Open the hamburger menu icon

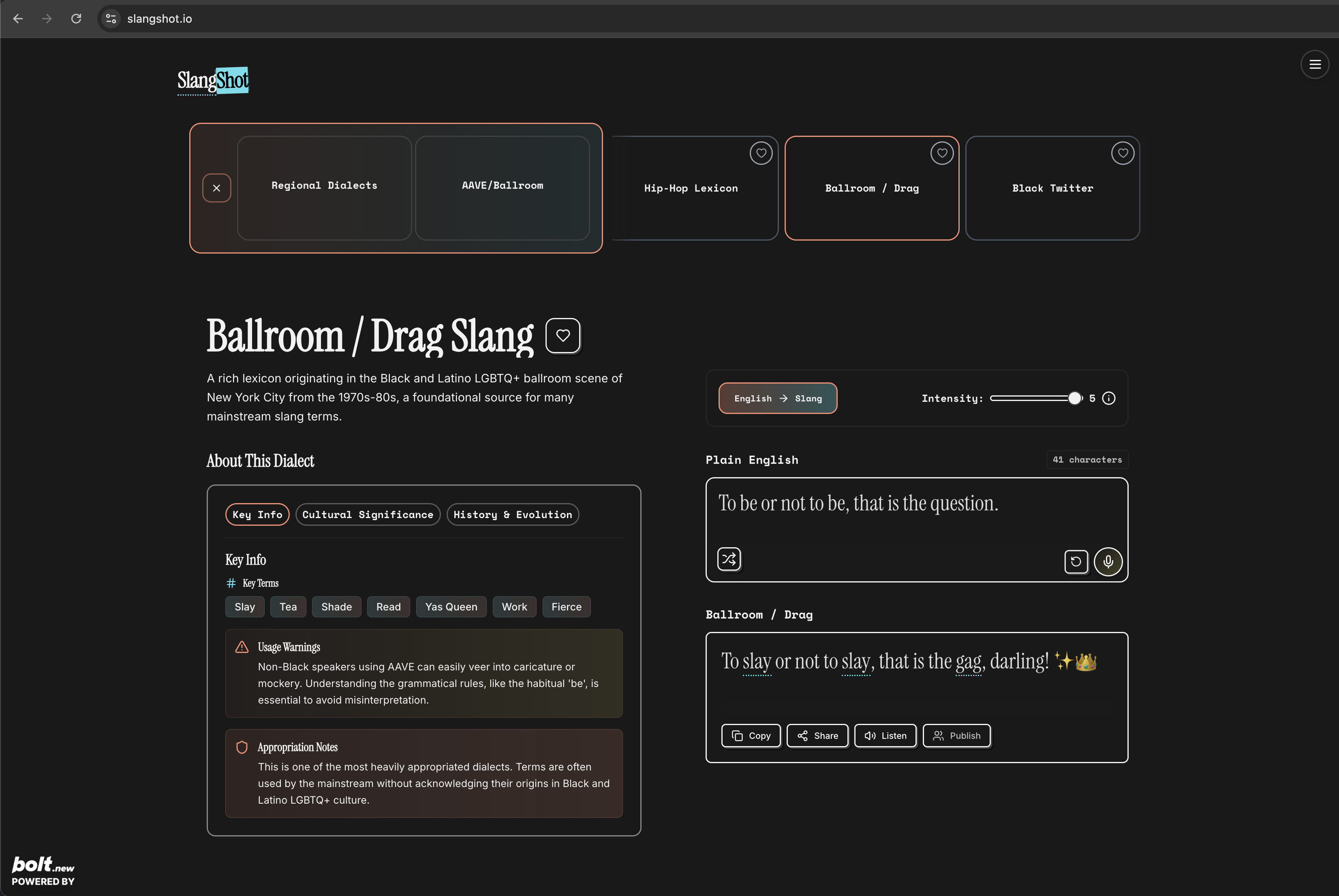1314,64
